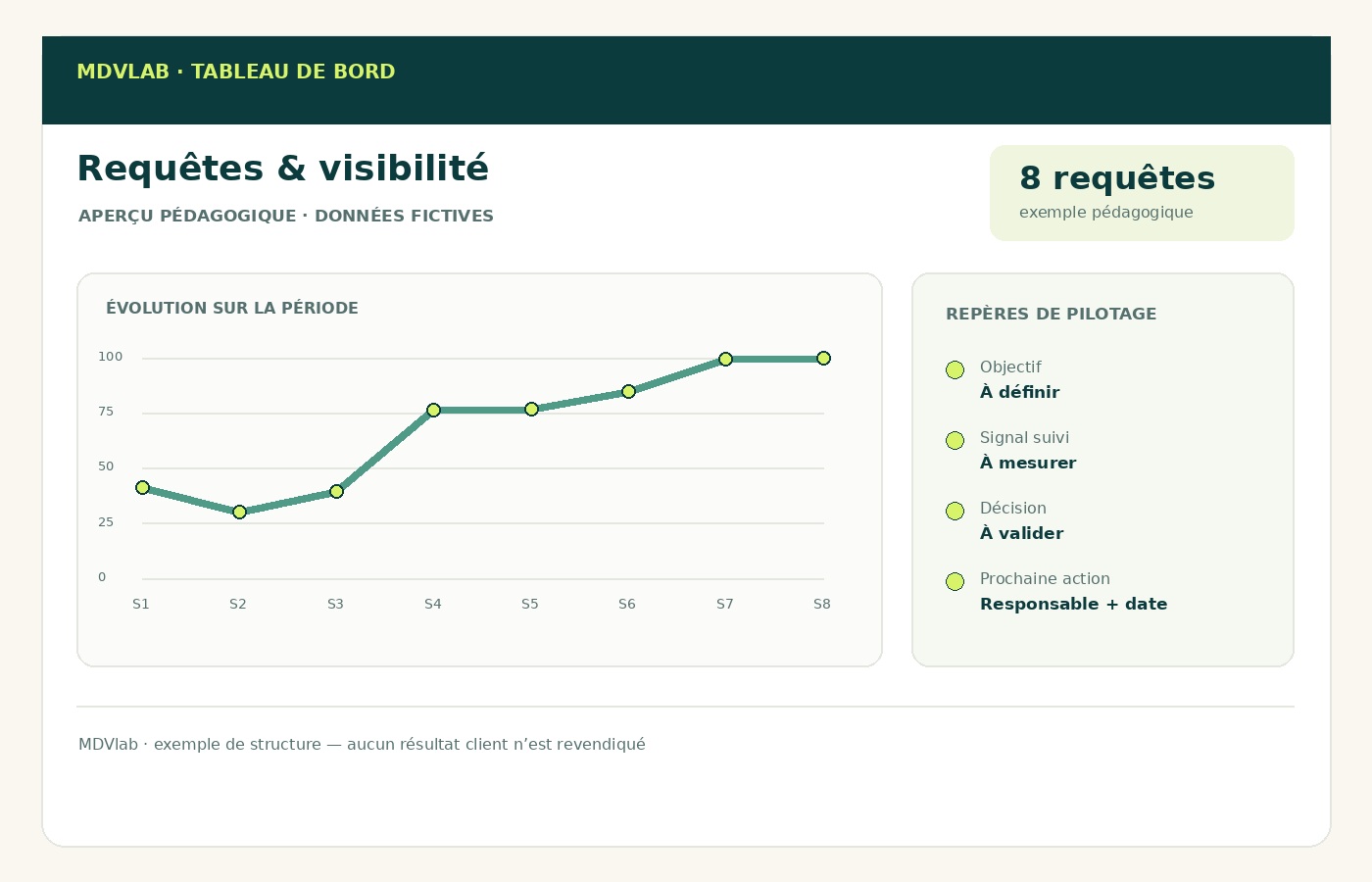Select the S5 data point on the line
The height and width of the screenshot is (882, 1372).
[x=531, y=409]
